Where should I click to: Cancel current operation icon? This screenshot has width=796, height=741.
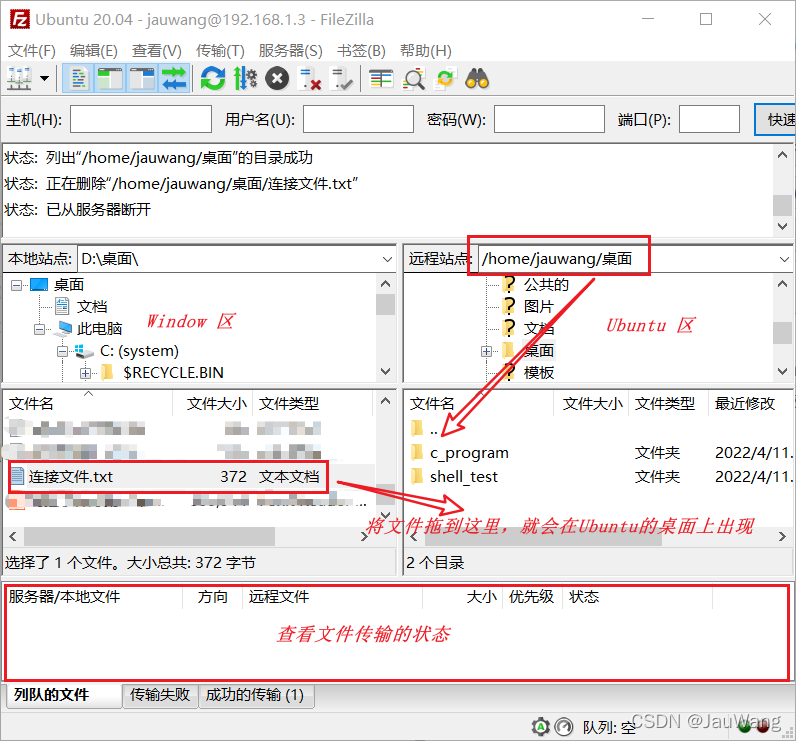click(x=277, y=79)
